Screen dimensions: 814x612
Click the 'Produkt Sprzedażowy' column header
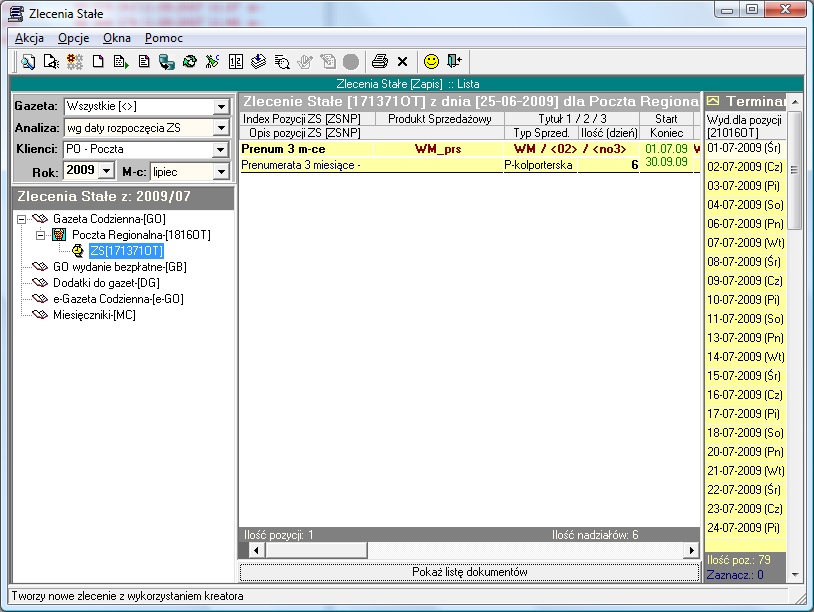point(440,119)
